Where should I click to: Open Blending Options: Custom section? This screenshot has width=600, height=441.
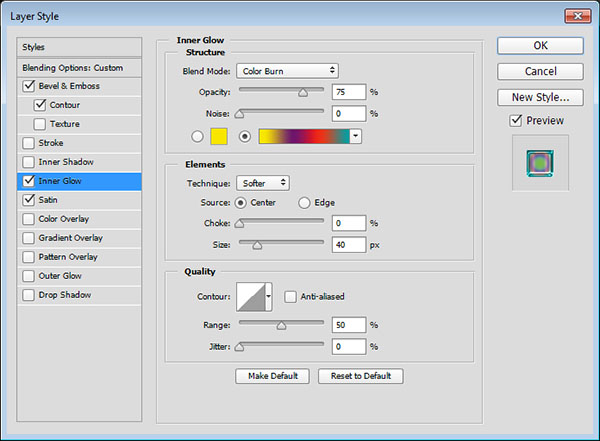(x=72, y=67)
